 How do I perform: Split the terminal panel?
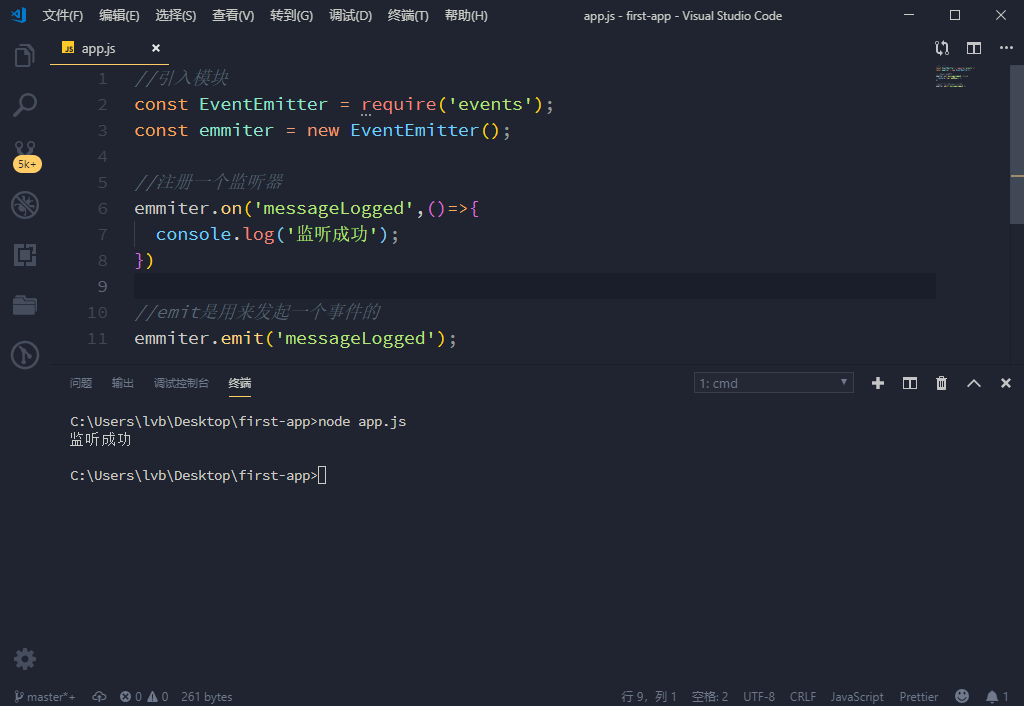(910, 383)
